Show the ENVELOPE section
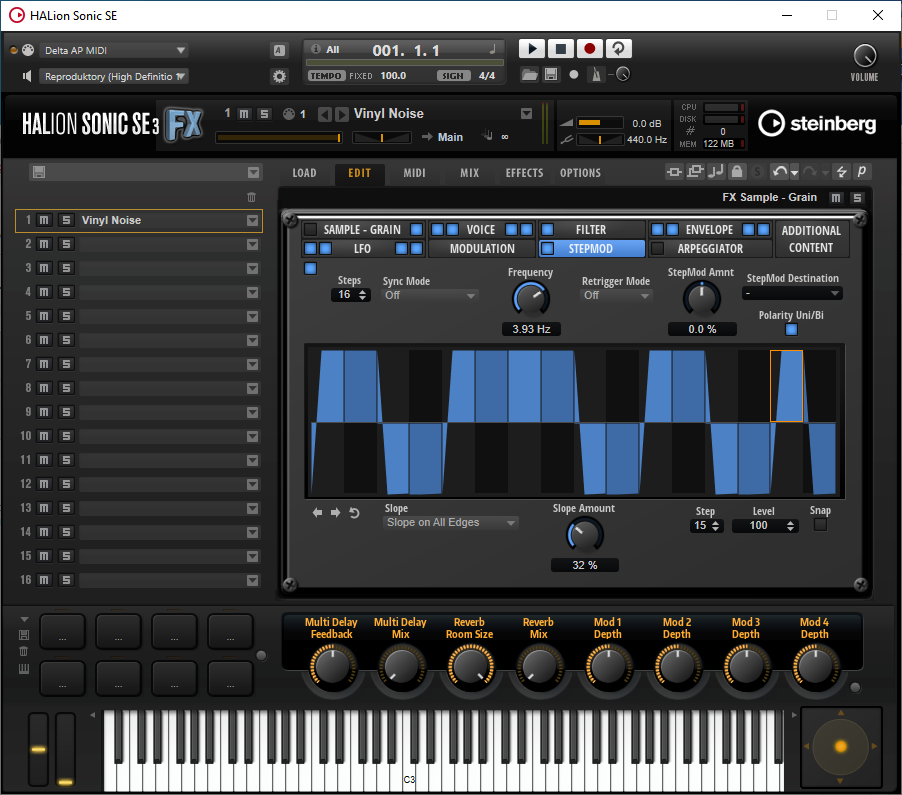Screen dimensions: 902x795 [709, 230]
